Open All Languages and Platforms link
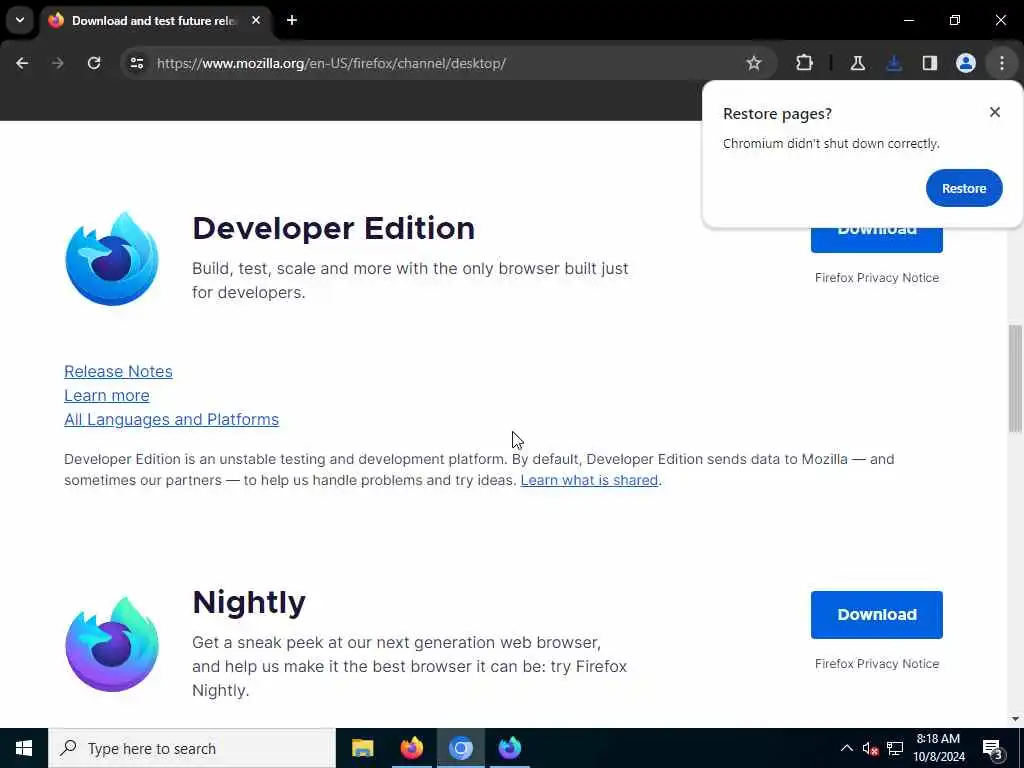 (171, 419)
